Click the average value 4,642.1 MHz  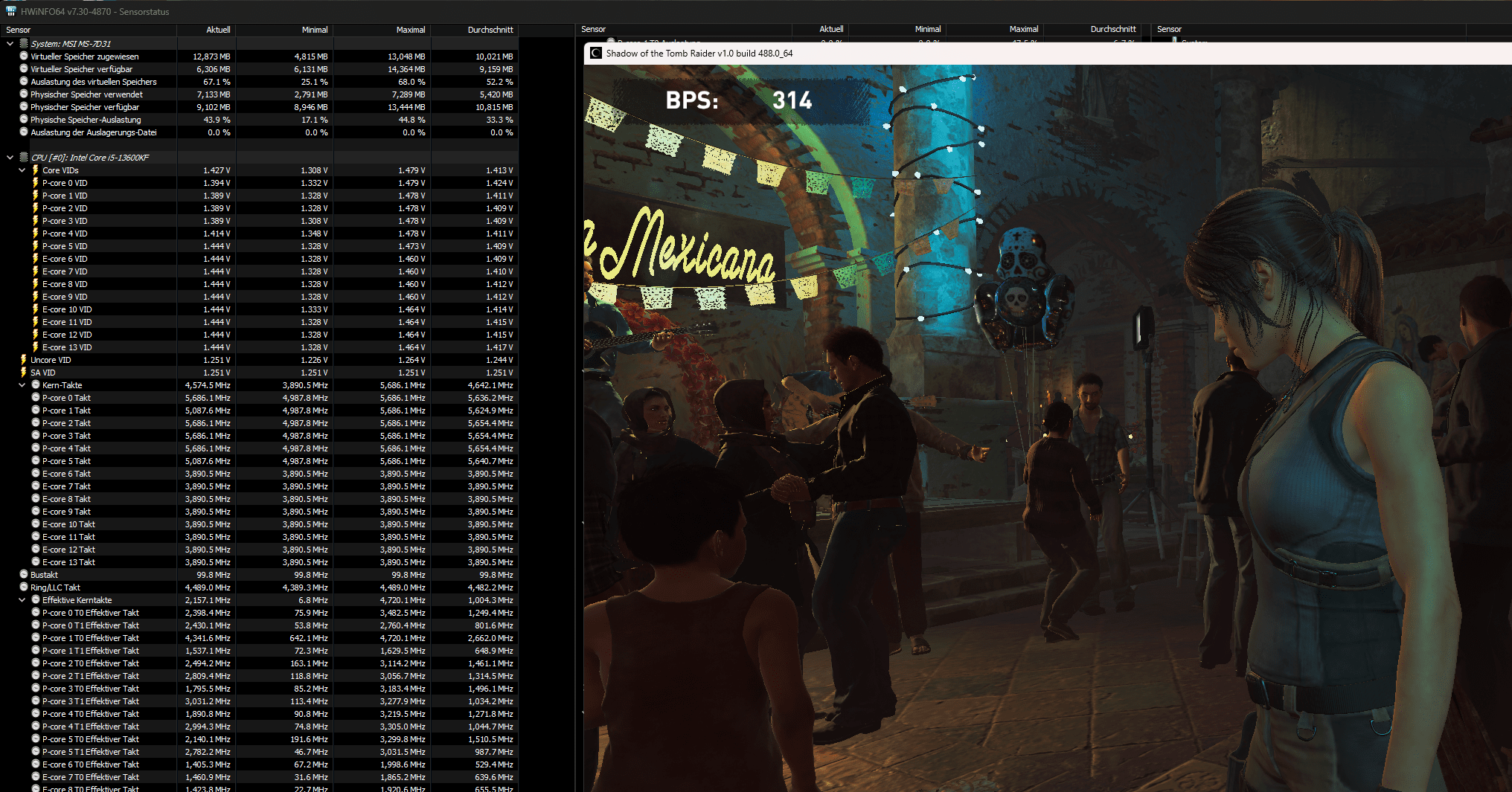pyautogui.click(x=490, y=384)
